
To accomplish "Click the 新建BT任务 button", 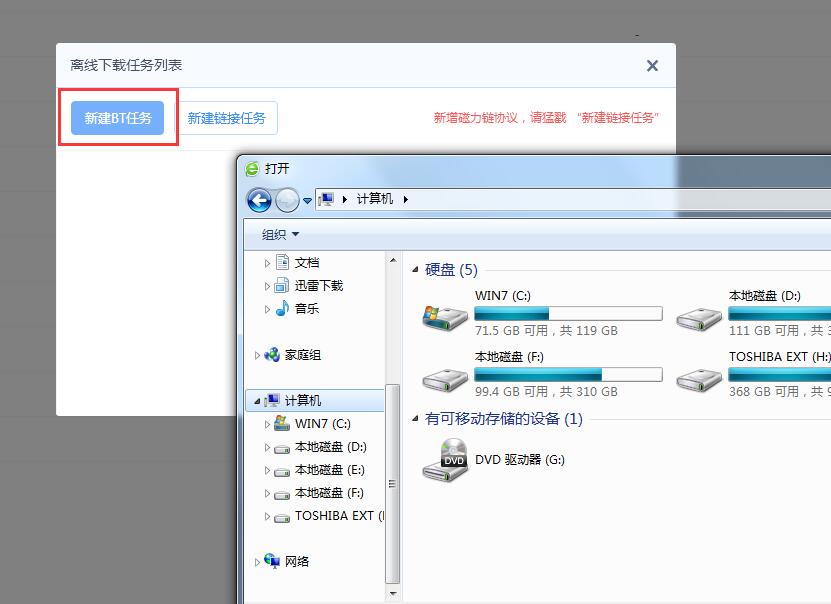I will [x=117, y=118].
